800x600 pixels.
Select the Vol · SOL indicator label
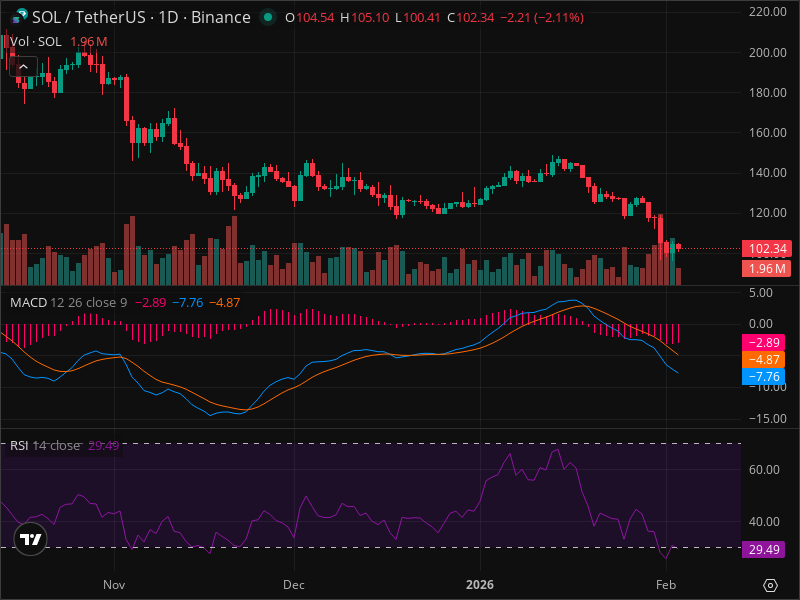click(36, 42)
